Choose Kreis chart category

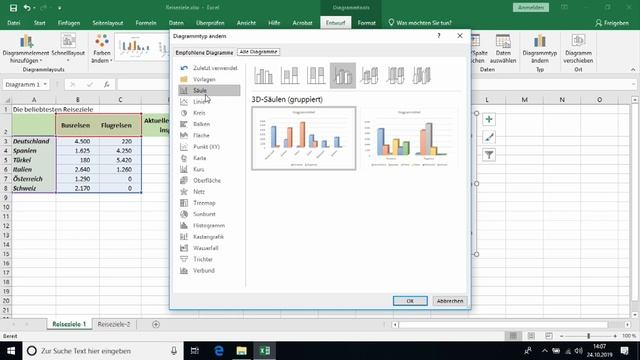209,113
